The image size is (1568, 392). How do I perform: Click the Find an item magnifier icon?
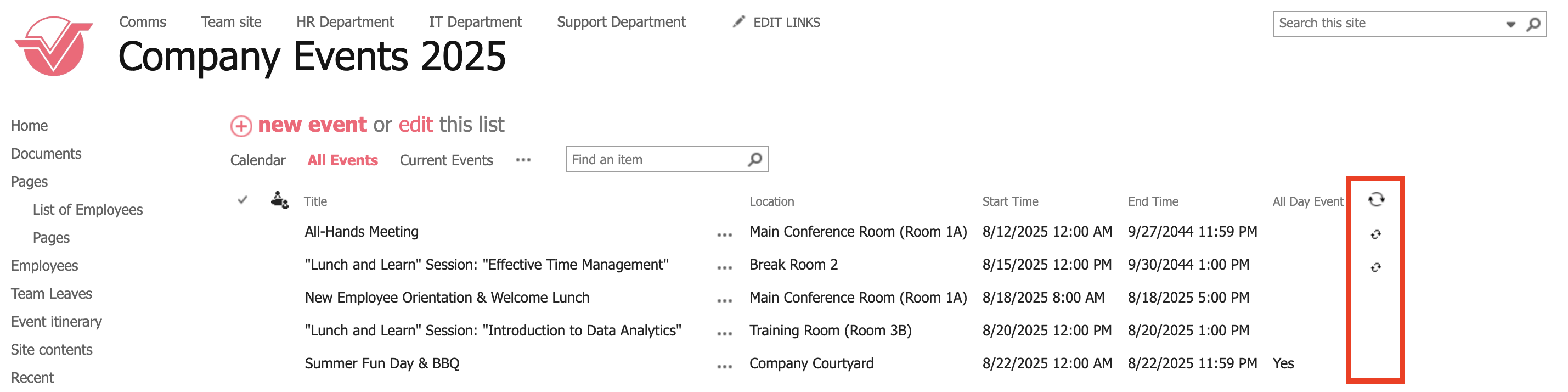pos(755,159)
